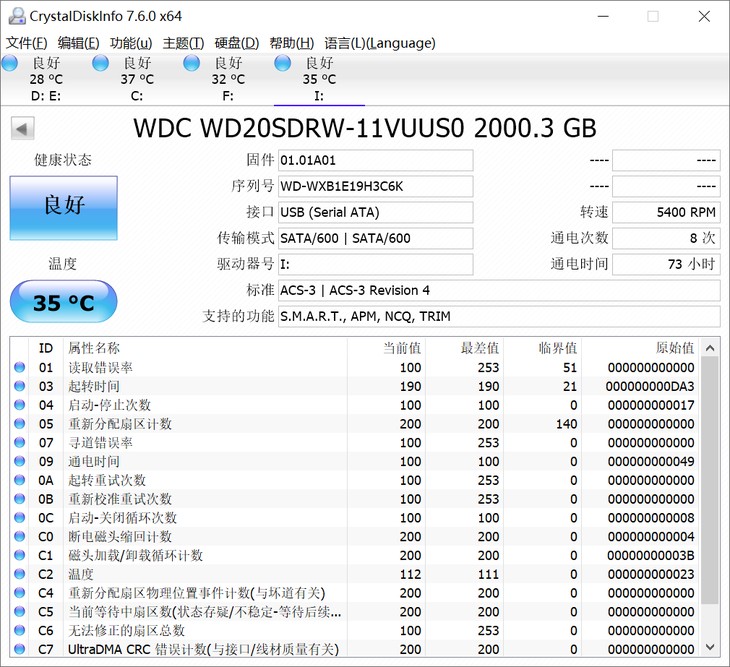Viewport: 730px width, 667px height.
Task: Click the 良好 health status button
Action: pyautogui.click(x=64, y=208)
